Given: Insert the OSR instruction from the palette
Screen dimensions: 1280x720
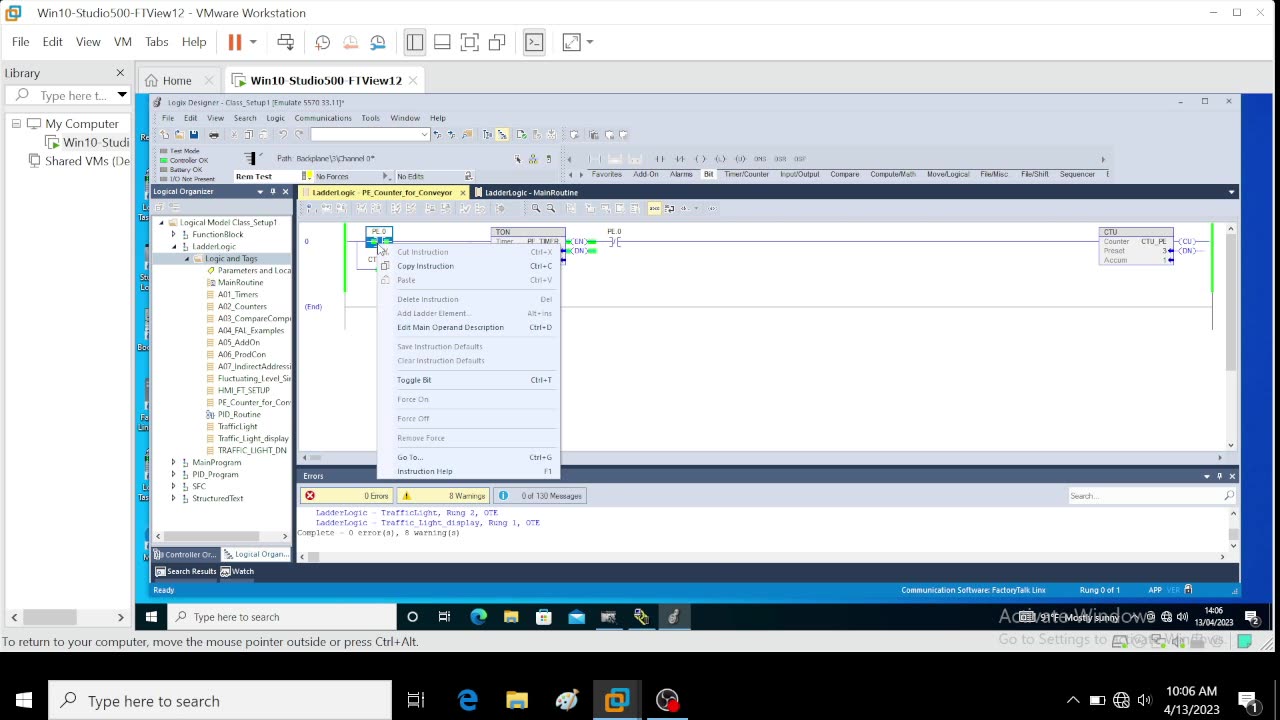Looking at the screenshot, I should click(780, 159).
